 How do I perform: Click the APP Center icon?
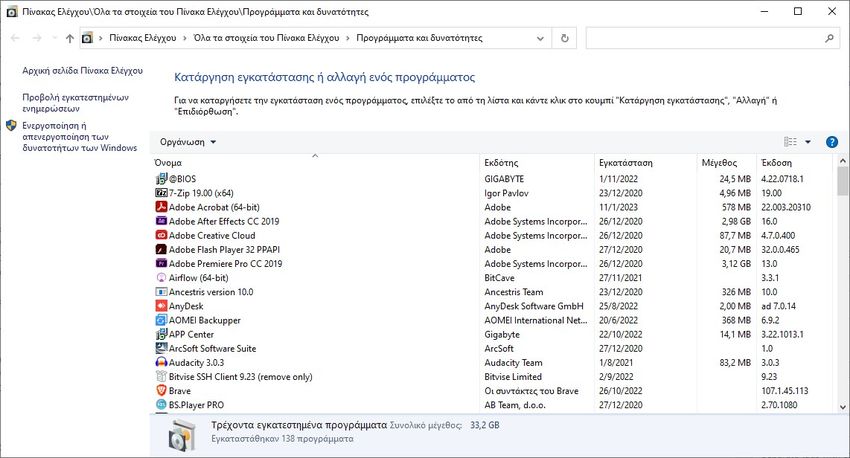click(161, 334)
